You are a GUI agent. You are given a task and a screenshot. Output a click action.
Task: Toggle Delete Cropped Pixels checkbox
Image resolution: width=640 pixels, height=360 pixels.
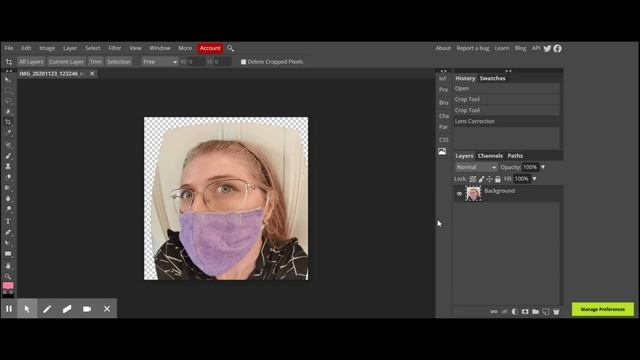pos(243,62)
